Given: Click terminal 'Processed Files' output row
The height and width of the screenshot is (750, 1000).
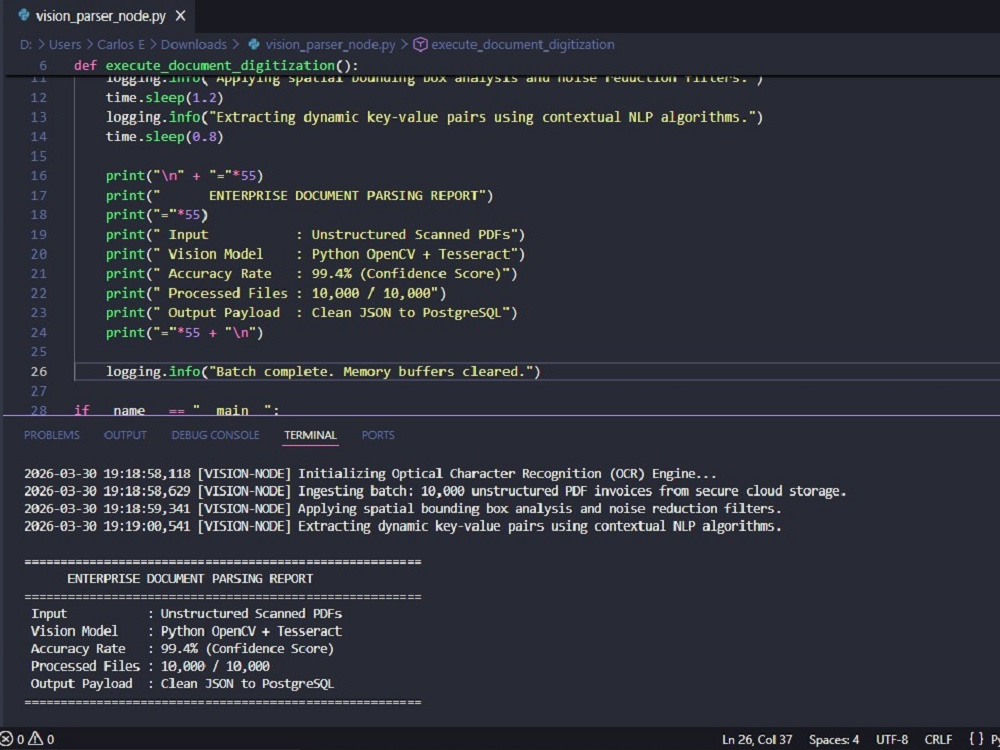Looking at the screenshot, I should (150, 666).
